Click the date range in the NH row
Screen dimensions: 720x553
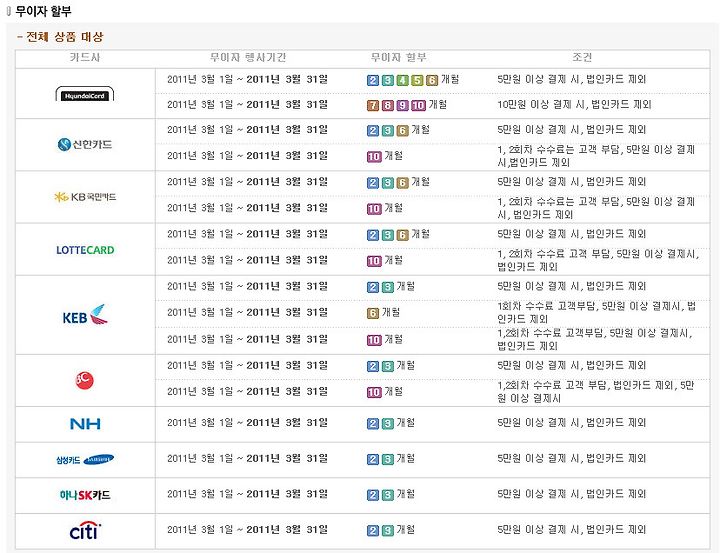point(248,423)
